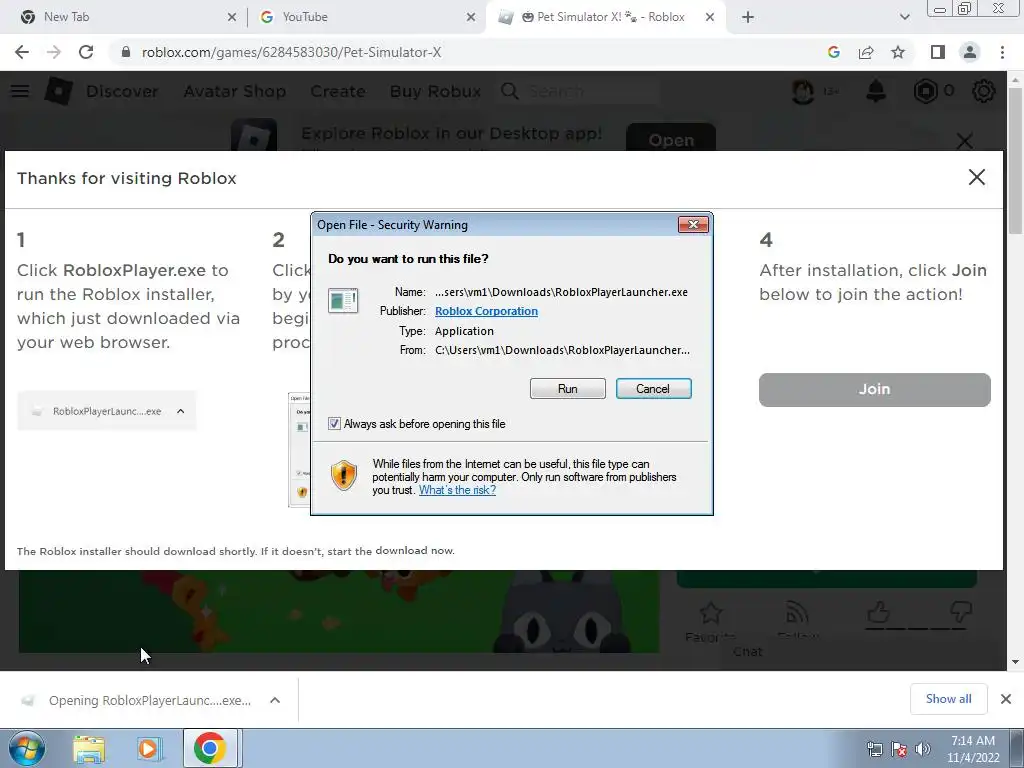
Task: Reload the page with the refresh icon
Action: [x=86, y=52]
